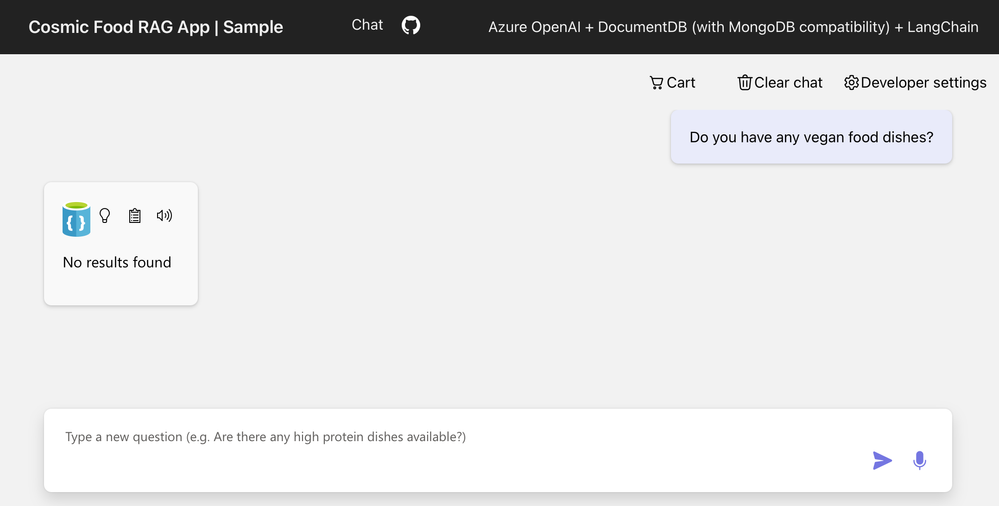Play the answer with the speaker icon
The height and width of the screenshot is (506, 999).
click(x=165, y=215)
